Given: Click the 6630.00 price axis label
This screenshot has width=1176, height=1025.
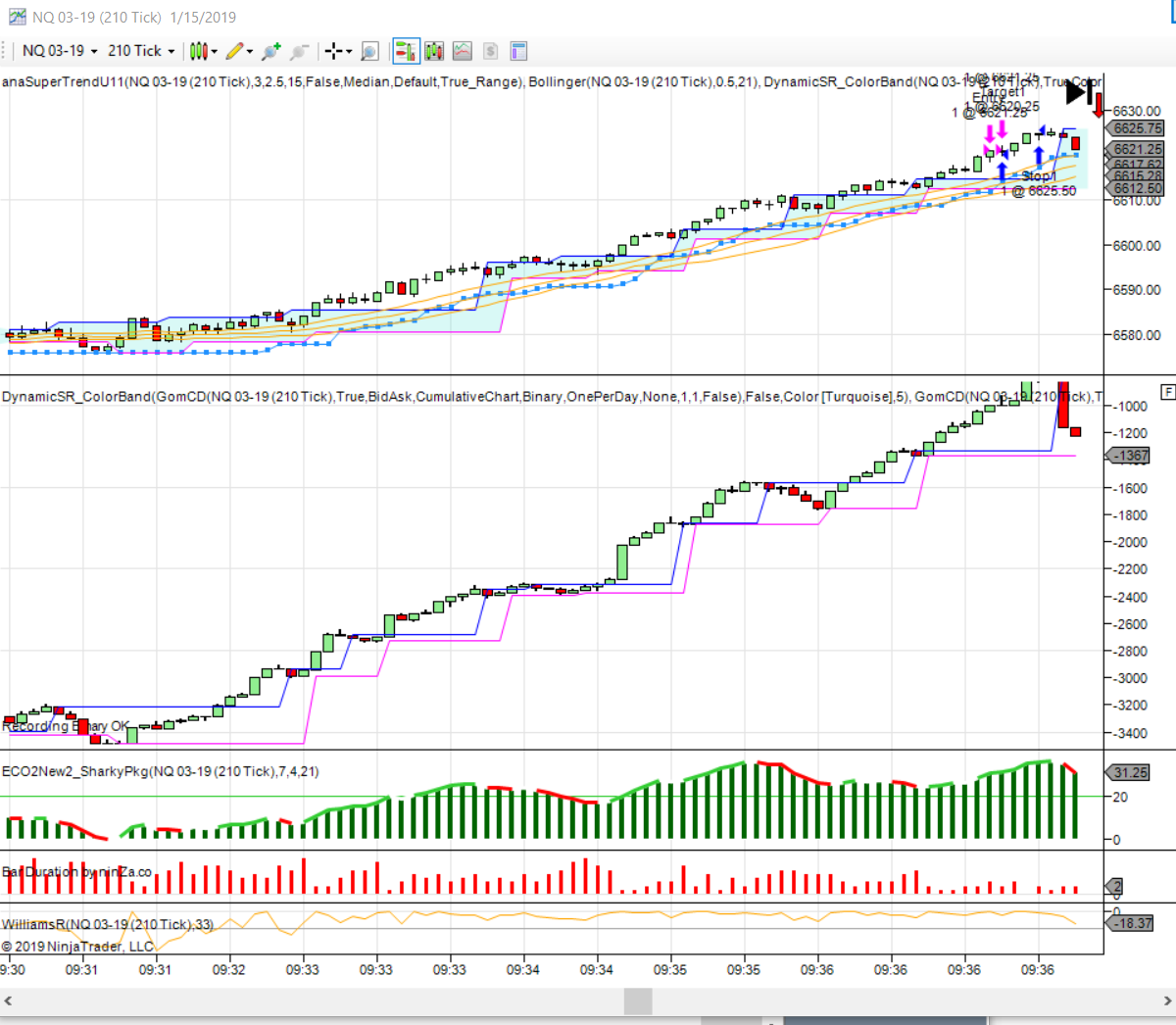Looking at the screenshot, I should [x=1137, y=111].
